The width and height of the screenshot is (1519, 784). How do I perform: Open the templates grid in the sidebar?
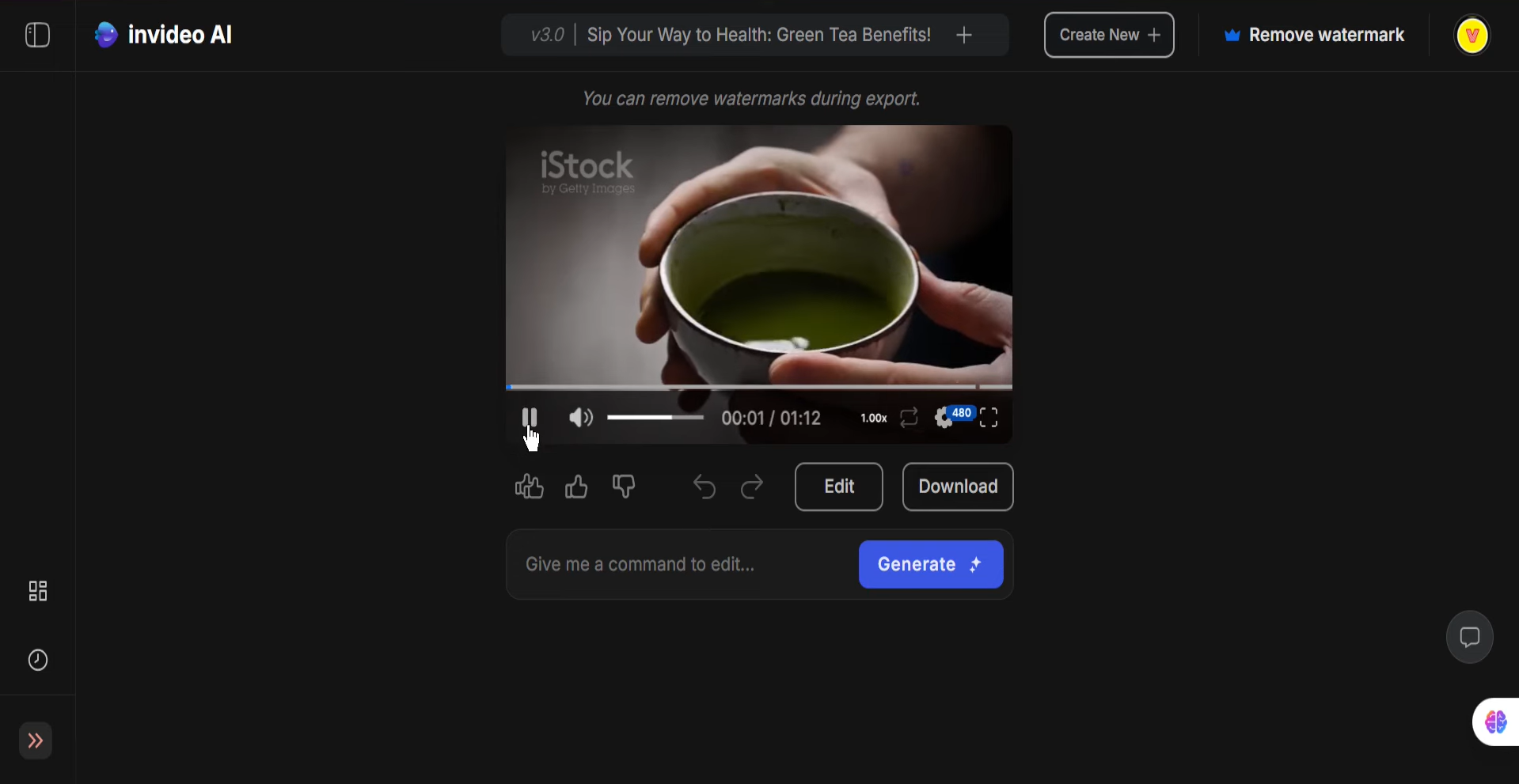tap(36, 591)
